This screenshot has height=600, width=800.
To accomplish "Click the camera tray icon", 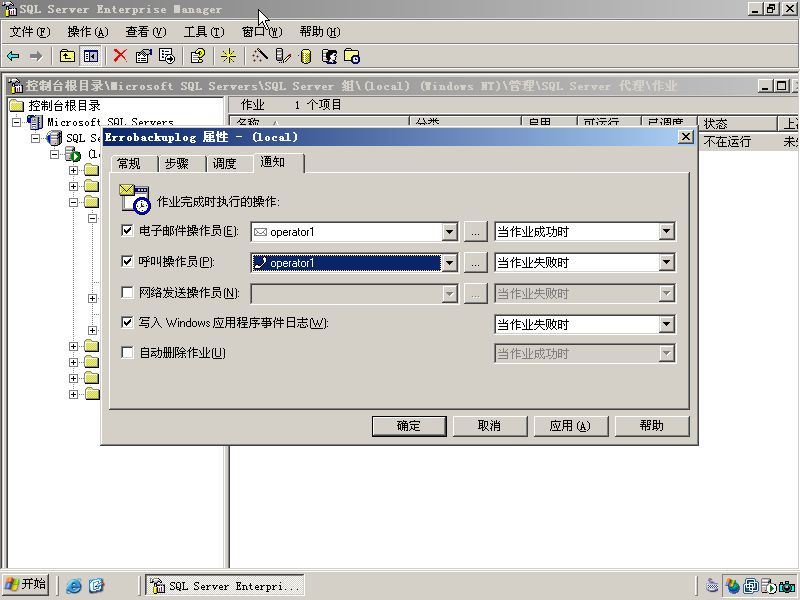I will pos(787,586).
